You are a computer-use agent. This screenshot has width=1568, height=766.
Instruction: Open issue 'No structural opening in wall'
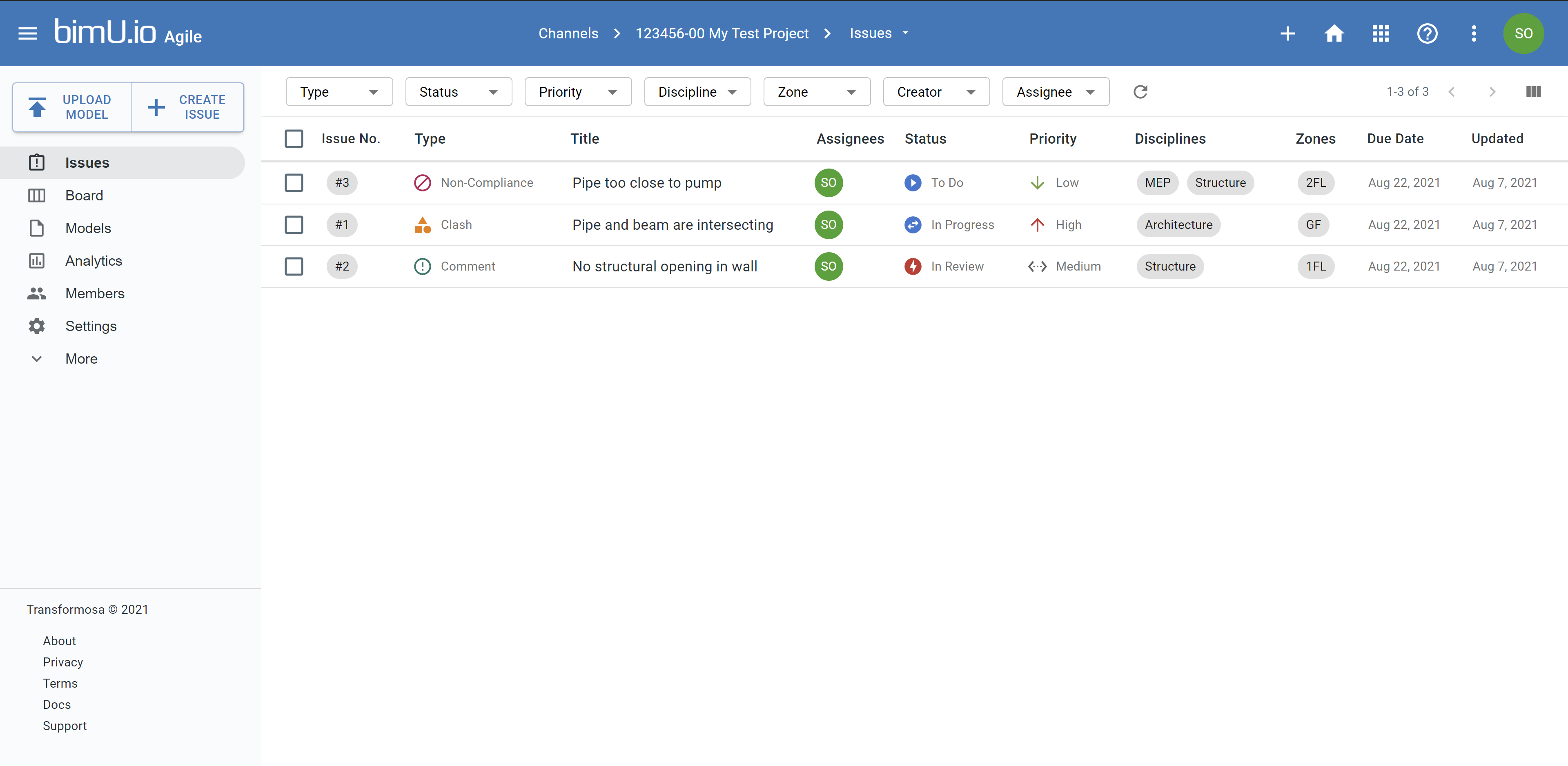(665, 266)
